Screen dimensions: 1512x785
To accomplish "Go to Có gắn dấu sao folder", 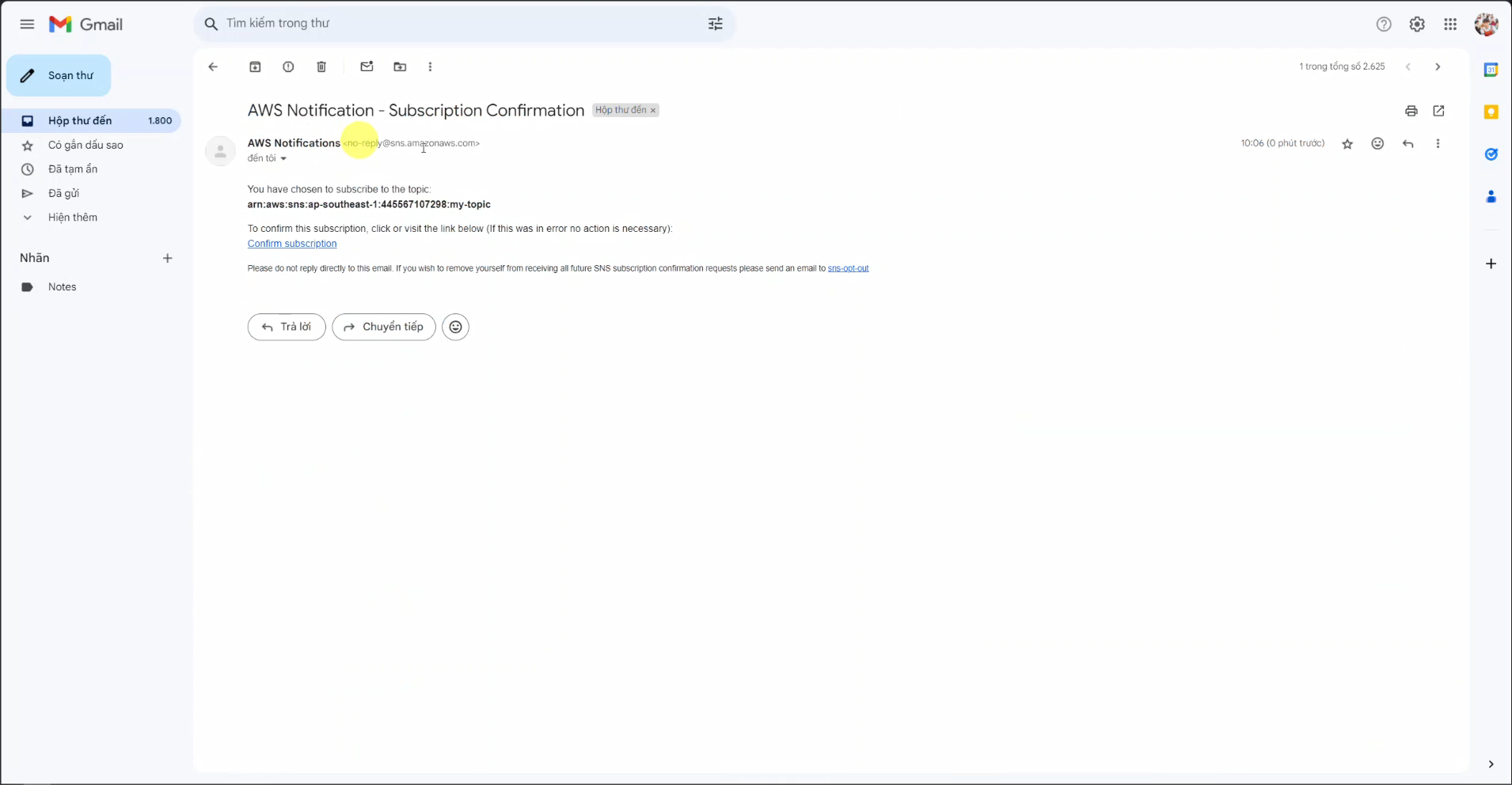I will click(x=85, y=145).
